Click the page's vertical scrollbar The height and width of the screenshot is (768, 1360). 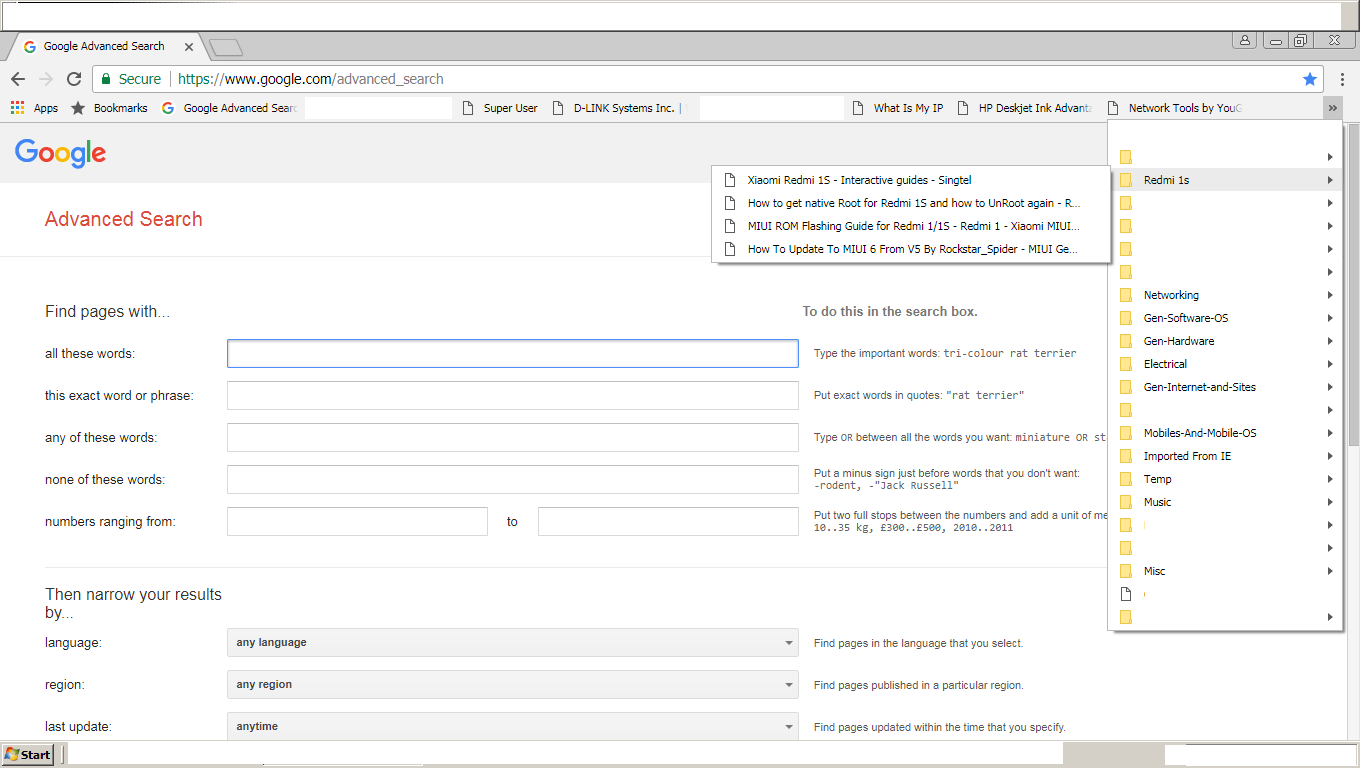1353,285
